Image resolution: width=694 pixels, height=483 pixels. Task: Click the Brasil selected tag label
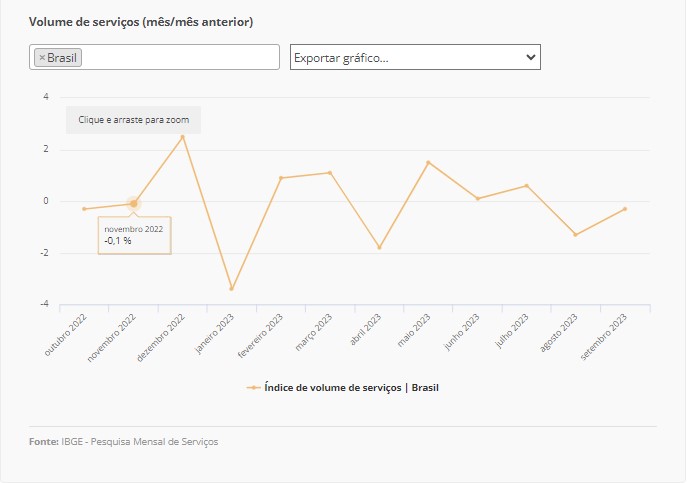(62, 58)
